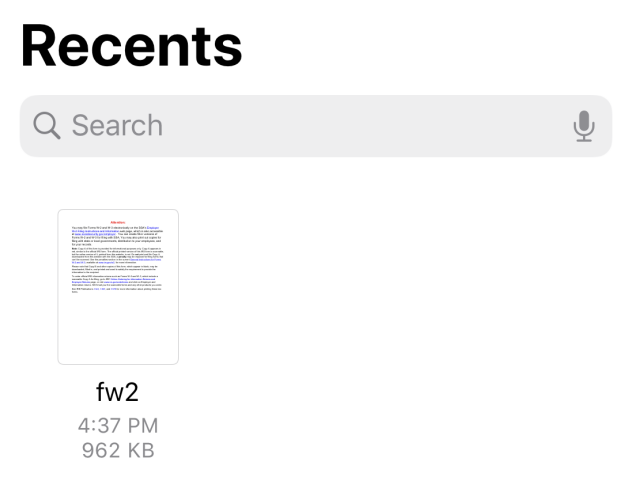This screenshot has height=483, width=627.
Task: Click the letter R in Recents title
Action: click(38, 47)
